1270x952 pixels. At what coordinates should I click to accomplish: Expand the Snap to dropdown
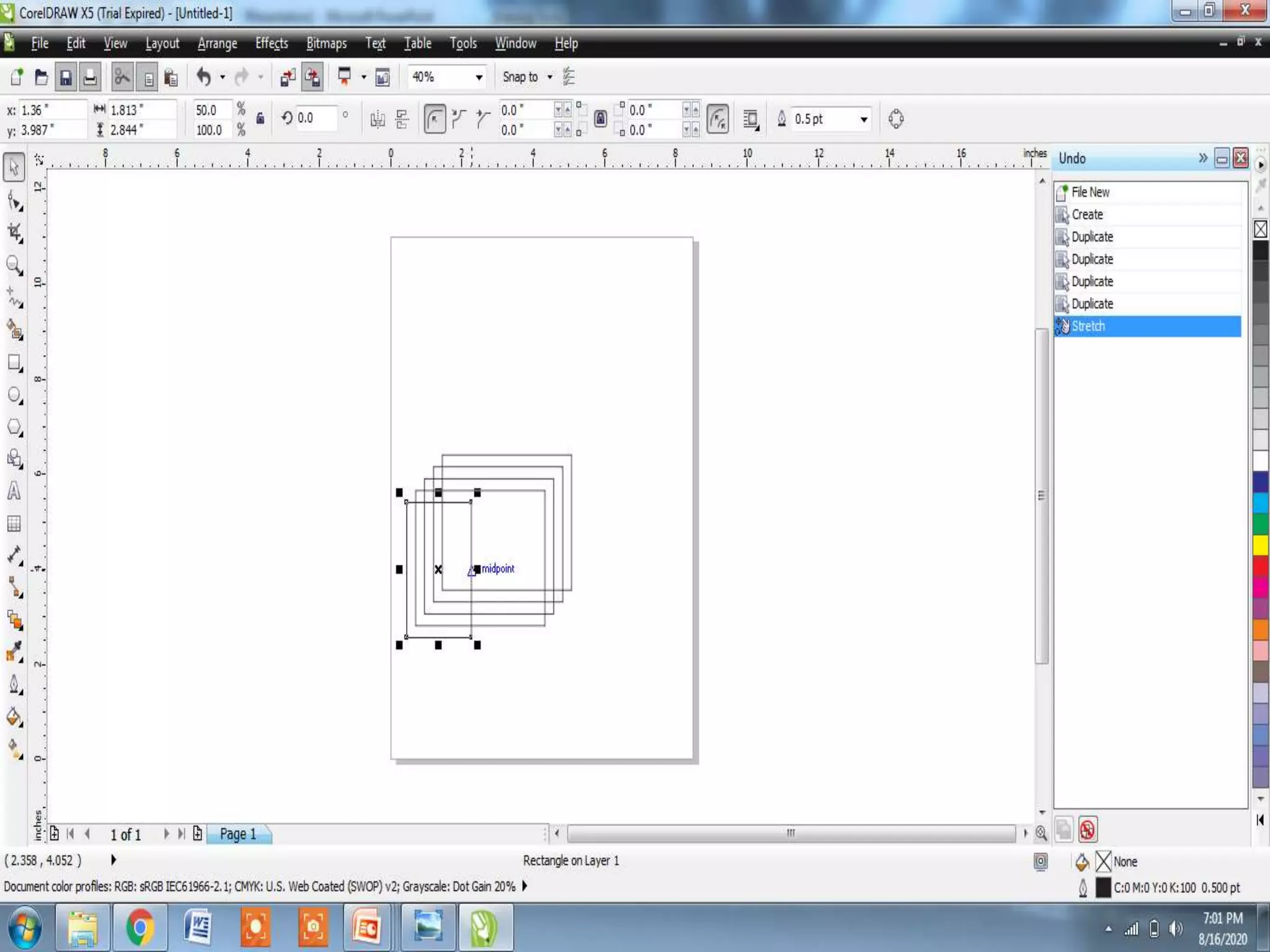549,77
